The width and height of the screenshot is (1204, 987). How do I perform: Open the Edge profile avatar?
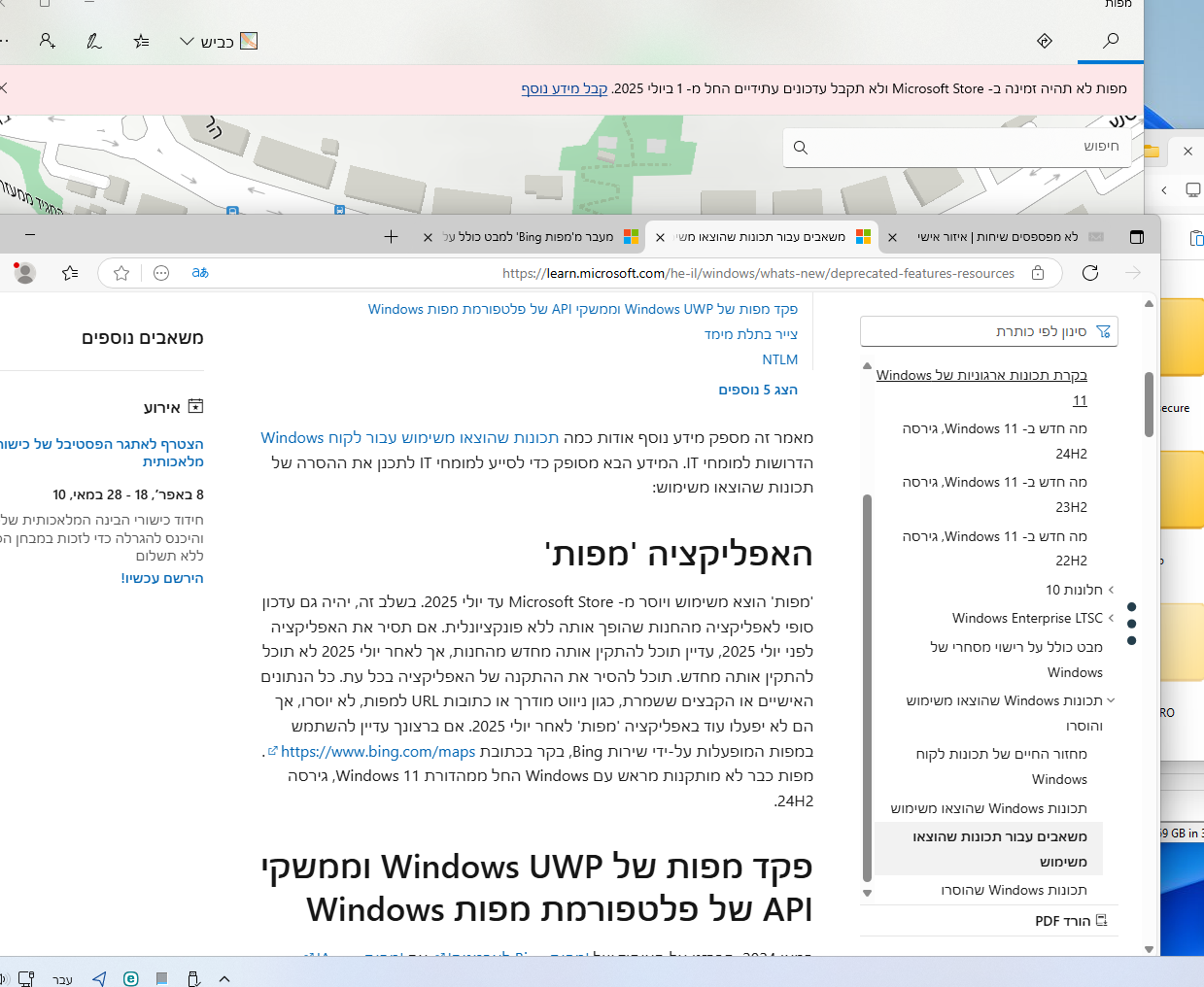(24, 273)
